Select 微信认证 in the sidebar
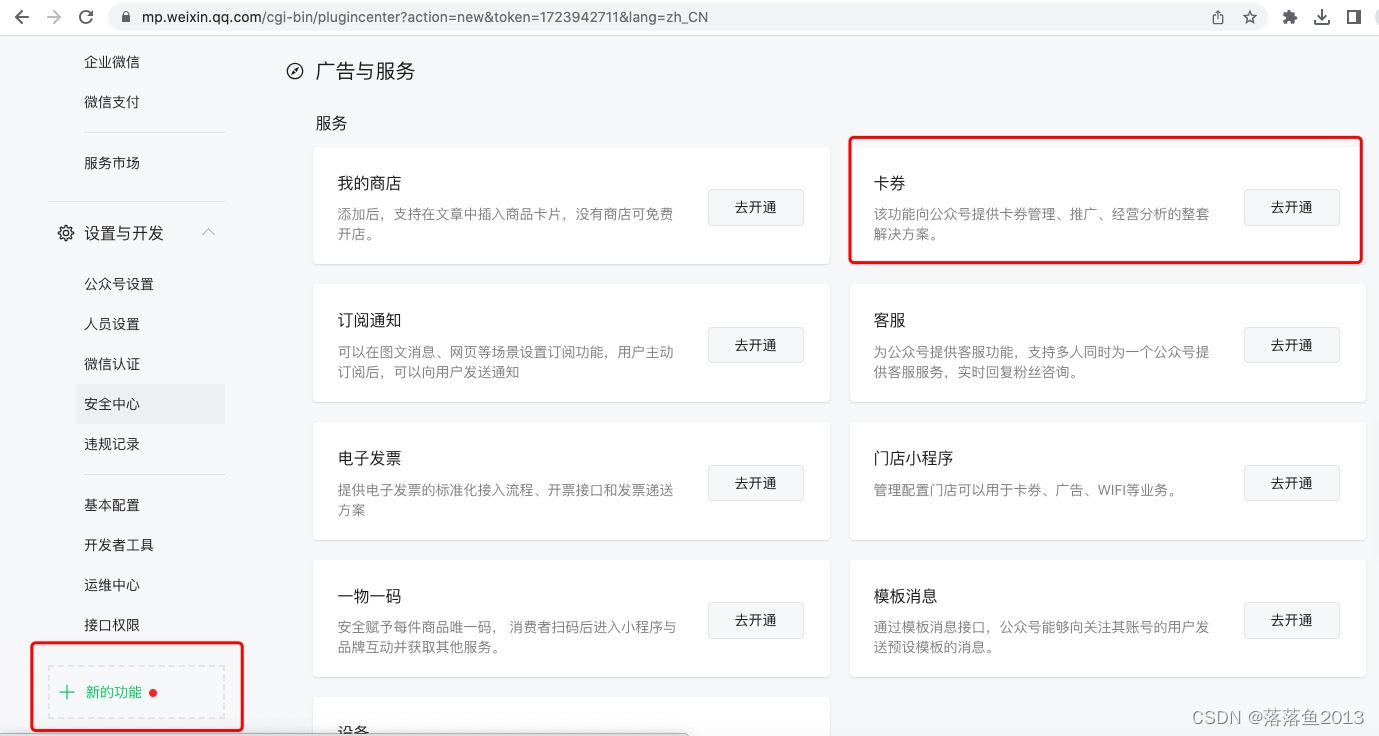Image resolution: width=1379 pixels, height=736 pixels. pos(111,364)
